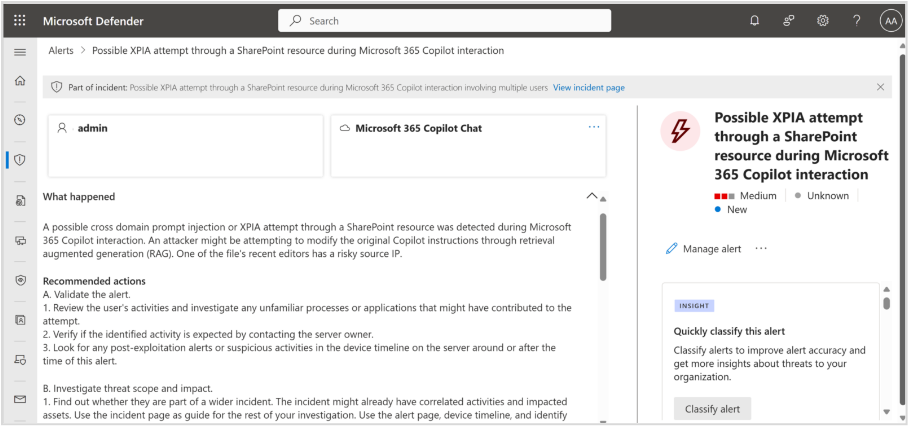The height and width of the screenshot is (426, 909).
Task: Click the INSIGHT badge label
Action: pyautogui.click(x=695, y=305)
